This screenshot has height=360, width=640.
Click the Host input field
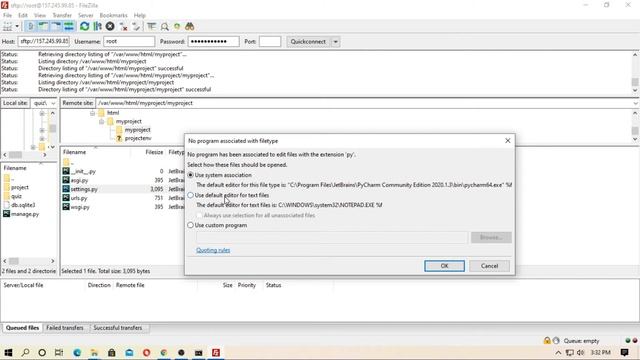(x=44, y=41)
